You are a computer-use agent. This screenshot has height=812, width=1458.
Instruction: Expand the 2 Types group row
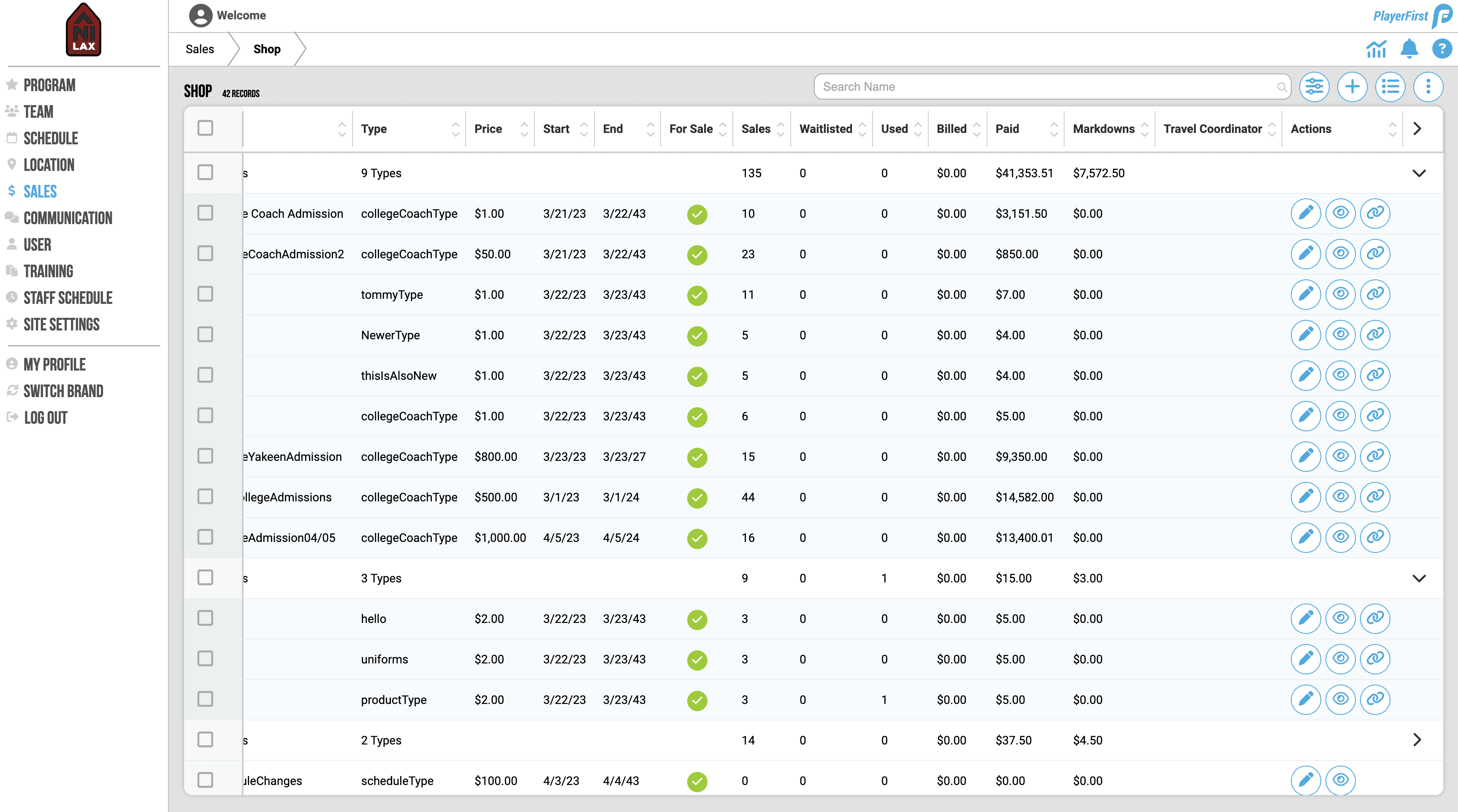[x=1417, y=739]
